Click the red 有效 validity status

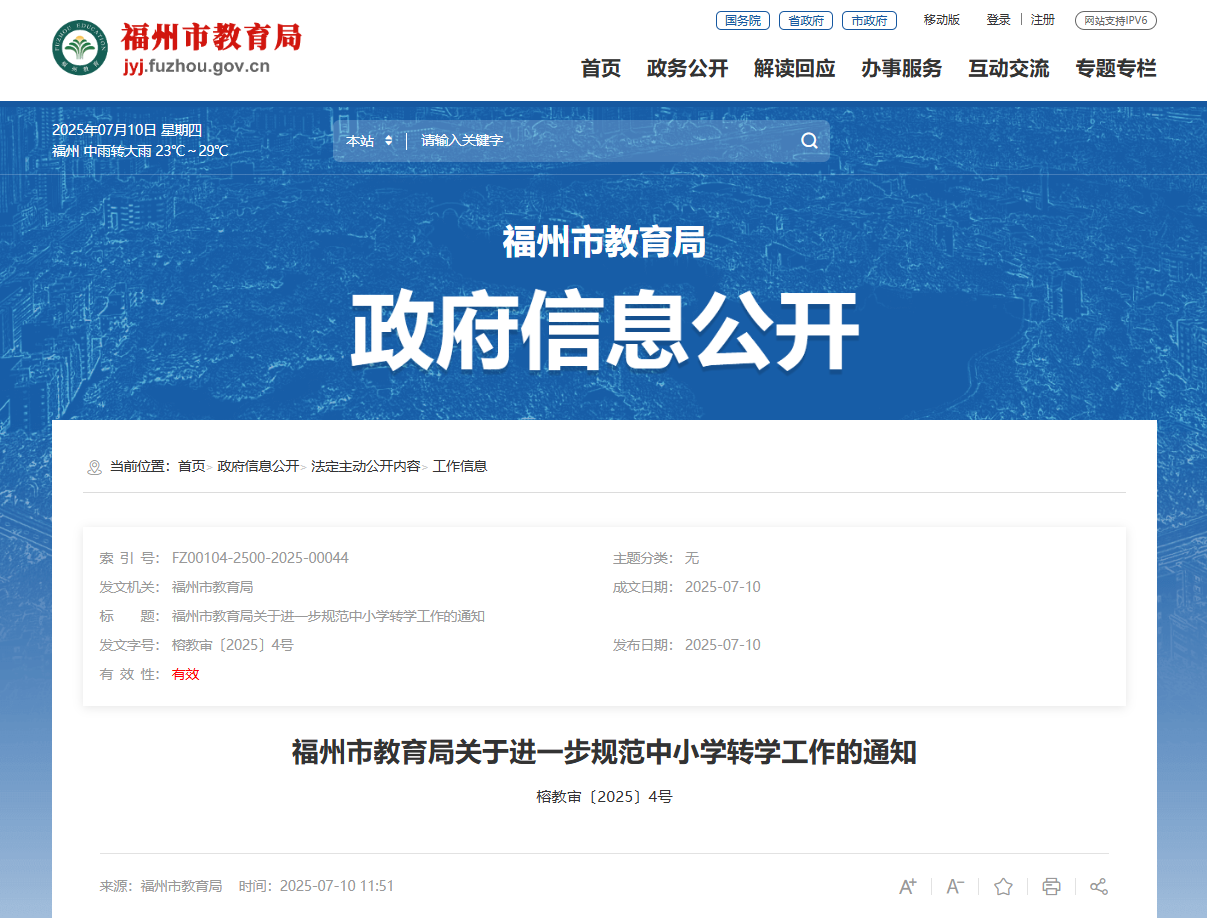pyautogui.click(x=186, y=674)
